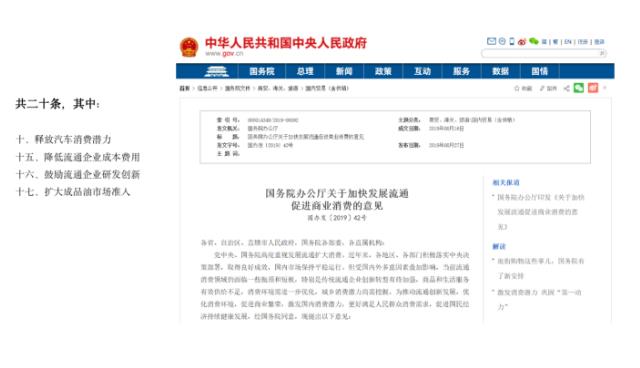Open the 国务院 navigation tab

(262, 71)
